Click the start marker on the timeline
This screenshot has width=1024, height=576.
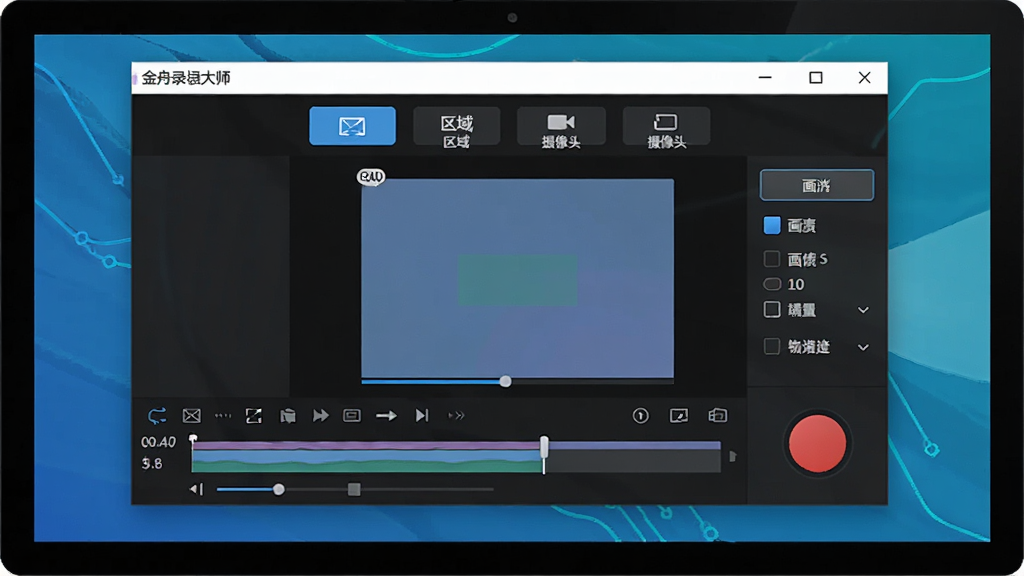(193, 440)
